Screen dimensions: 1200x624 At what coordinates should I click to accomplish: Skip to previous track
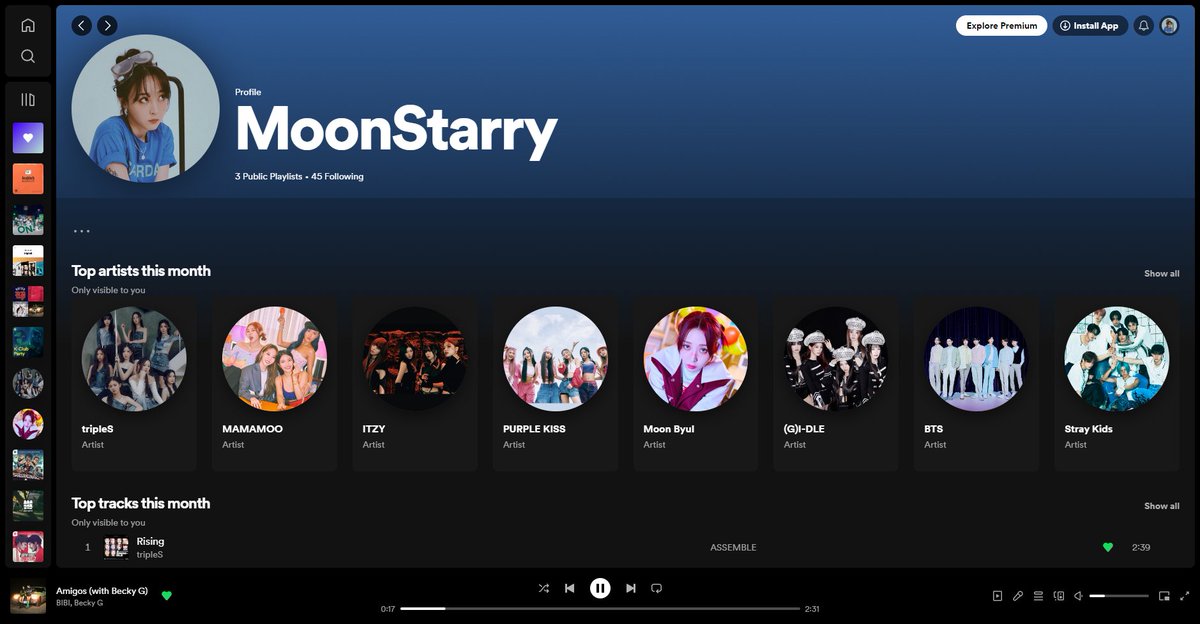coord(569,588)
